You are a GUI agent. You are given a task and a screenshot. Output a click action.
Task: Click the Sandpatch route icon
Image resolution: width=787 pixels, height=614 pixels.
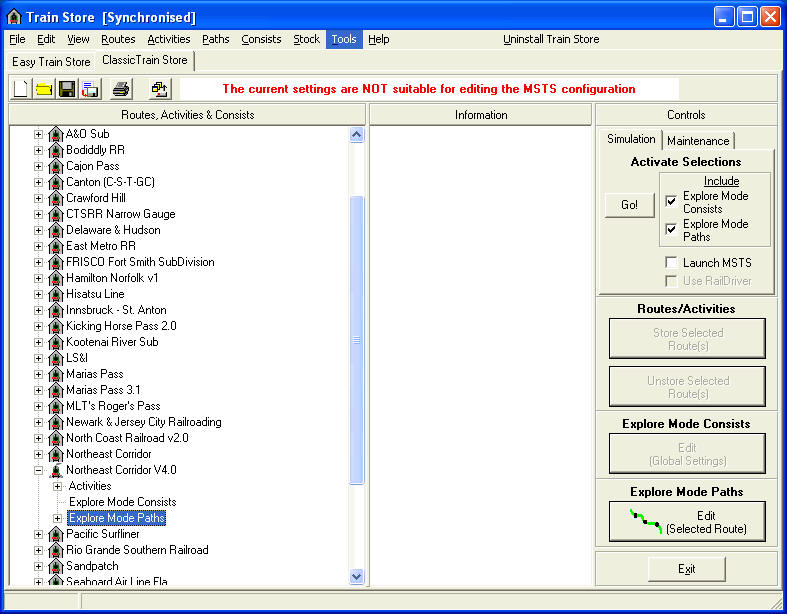click(x=56, y=566)
